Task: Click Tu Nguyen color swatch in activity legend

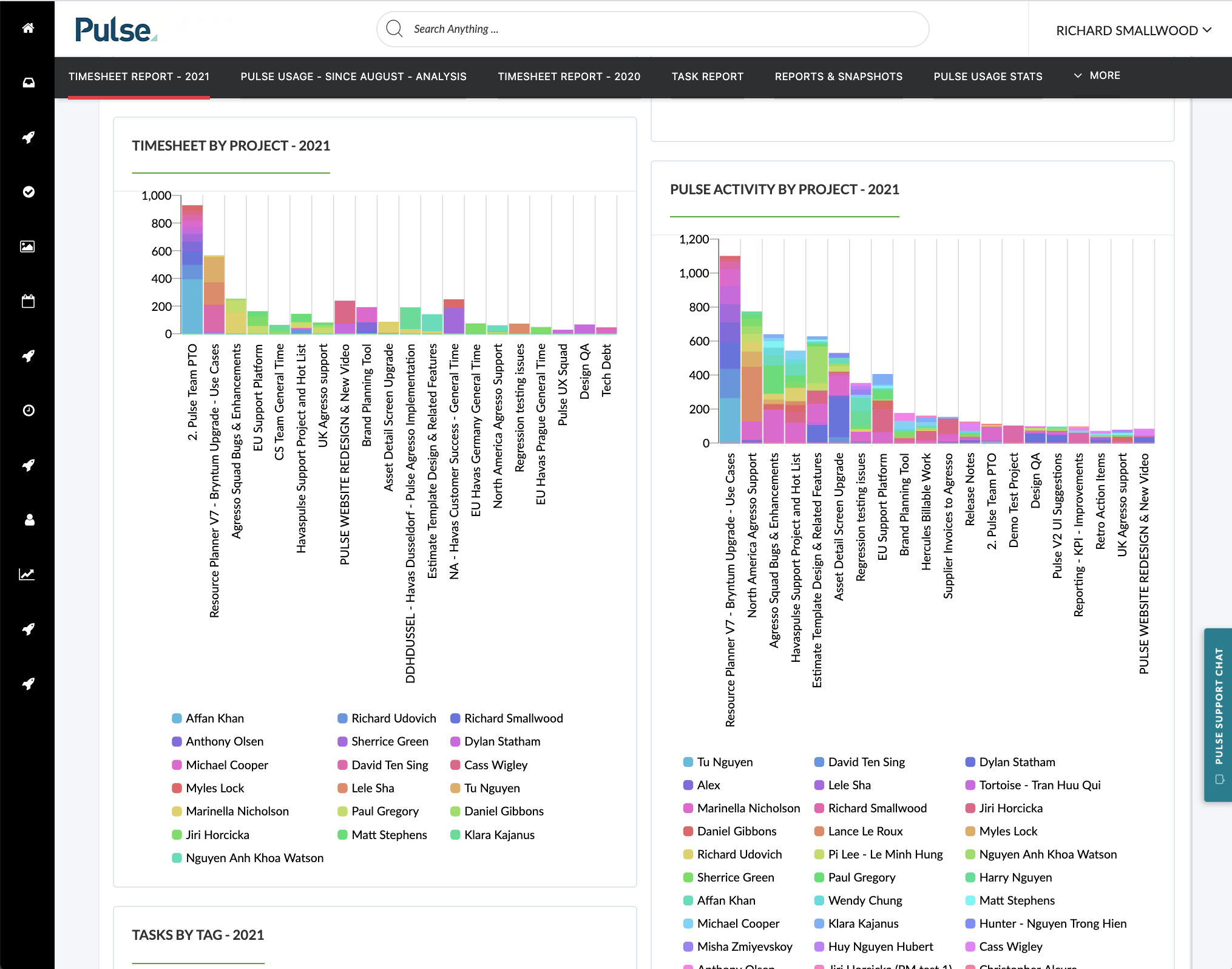Action: pos(688,762)
